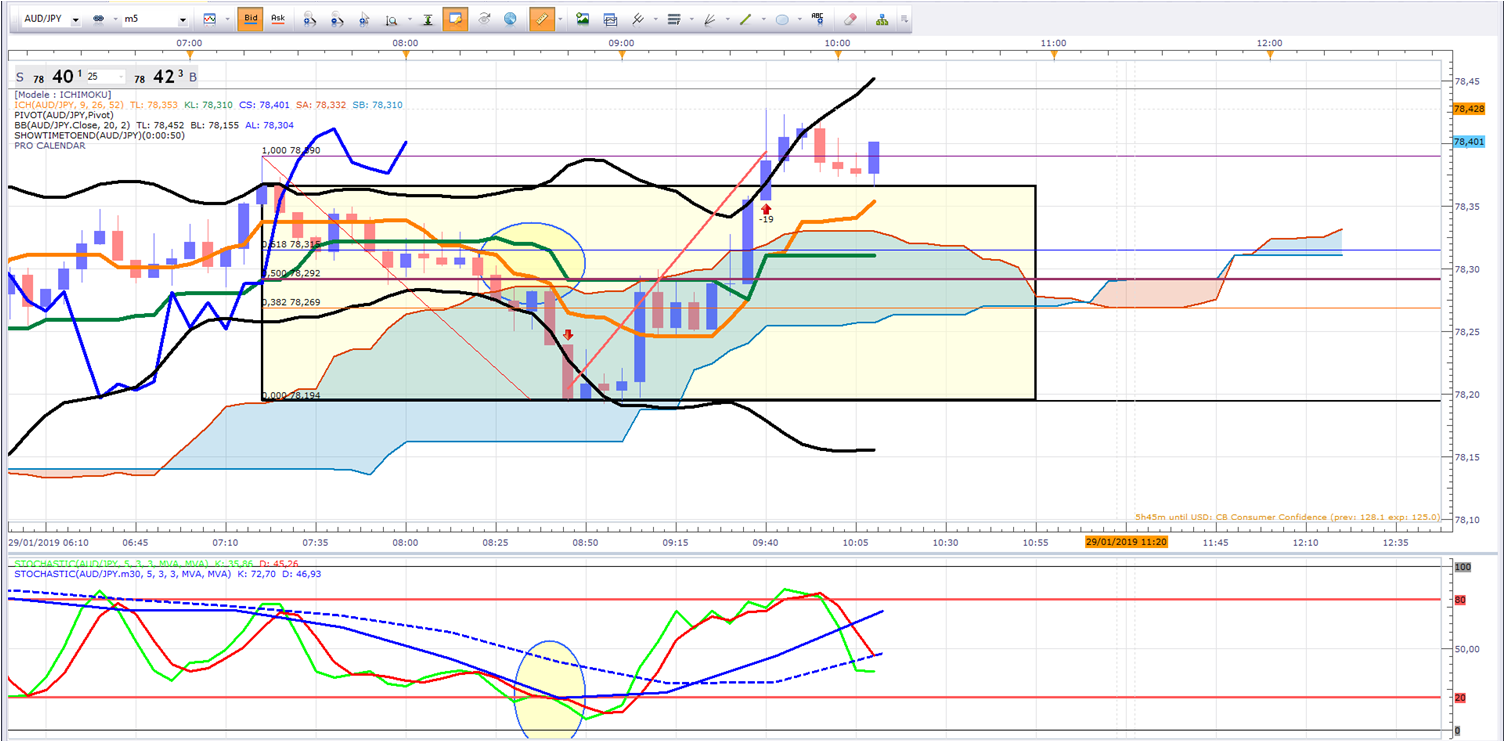Screen dimensions: 1505x742
Task: Expand the trend line options arrow
Action: (x=762, y=19)
